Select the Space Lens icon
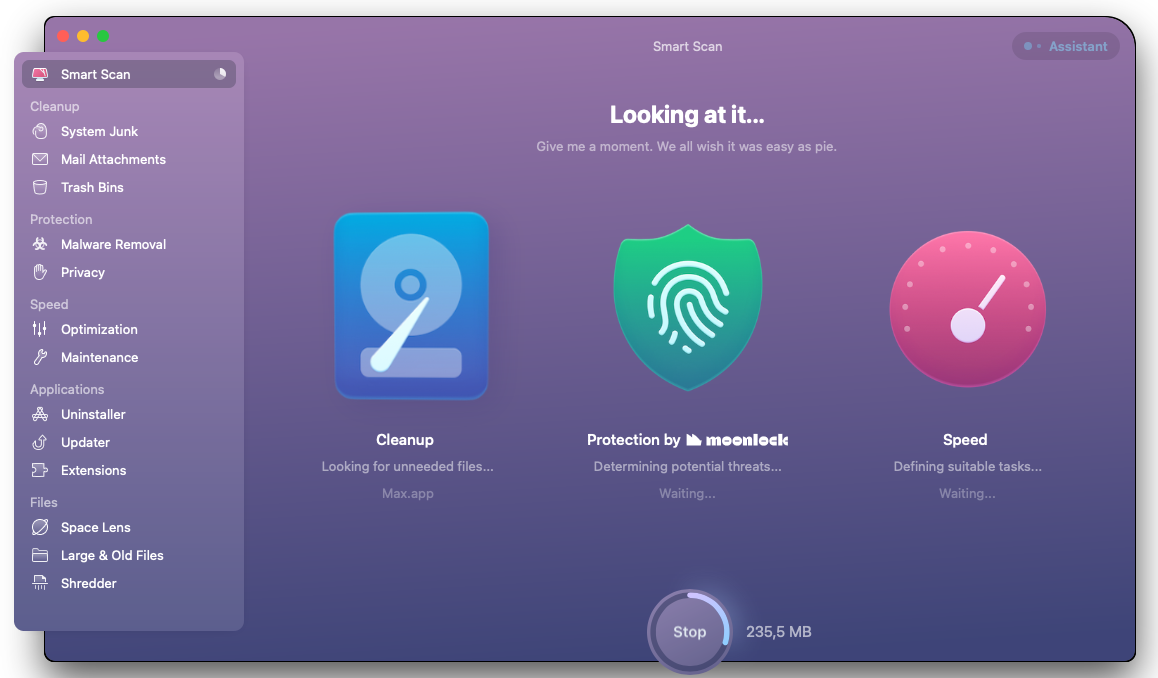Image resolution: width=1158 pixels, height=678 pixels. tap(40, 527)
